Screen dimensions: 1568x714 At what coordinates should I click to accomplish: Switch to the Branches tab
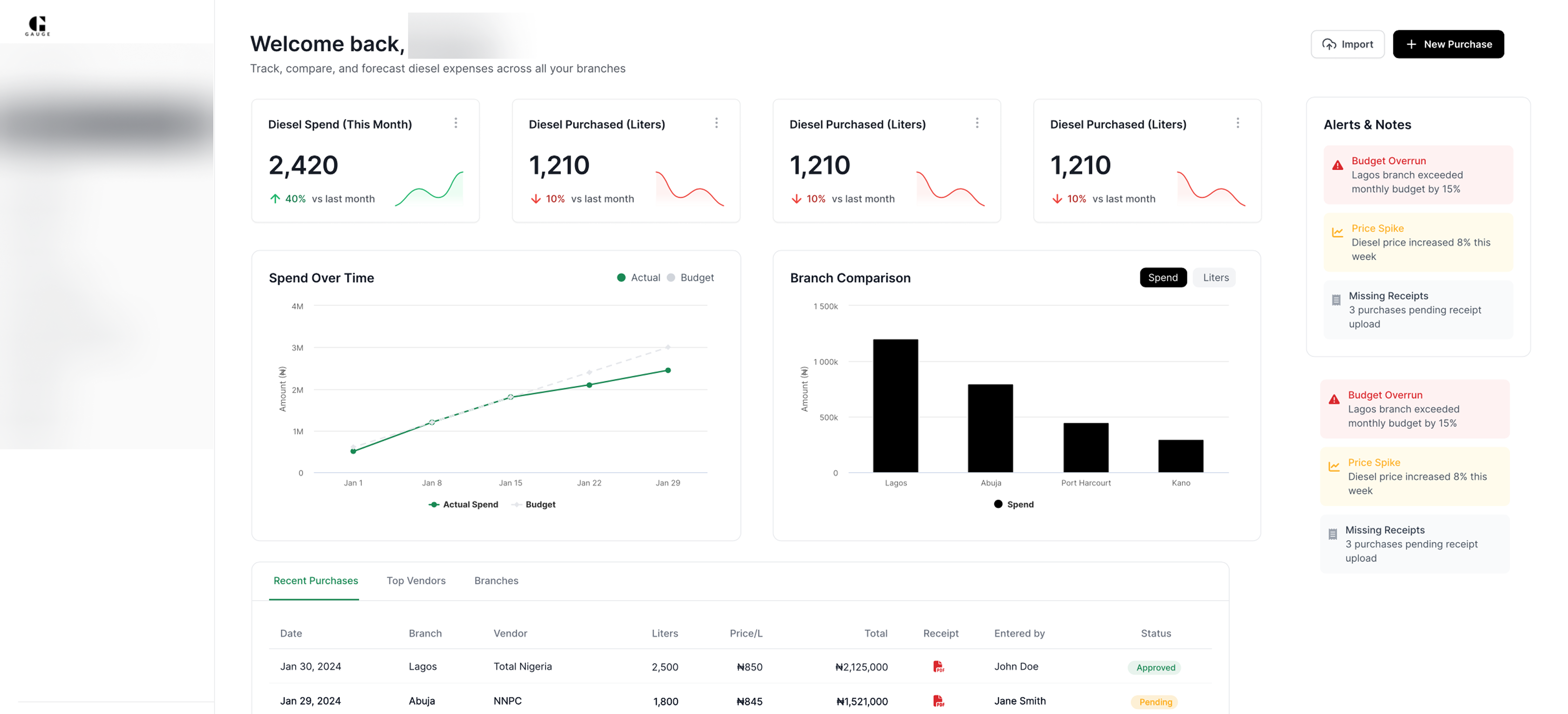click(x=496, y=581)
